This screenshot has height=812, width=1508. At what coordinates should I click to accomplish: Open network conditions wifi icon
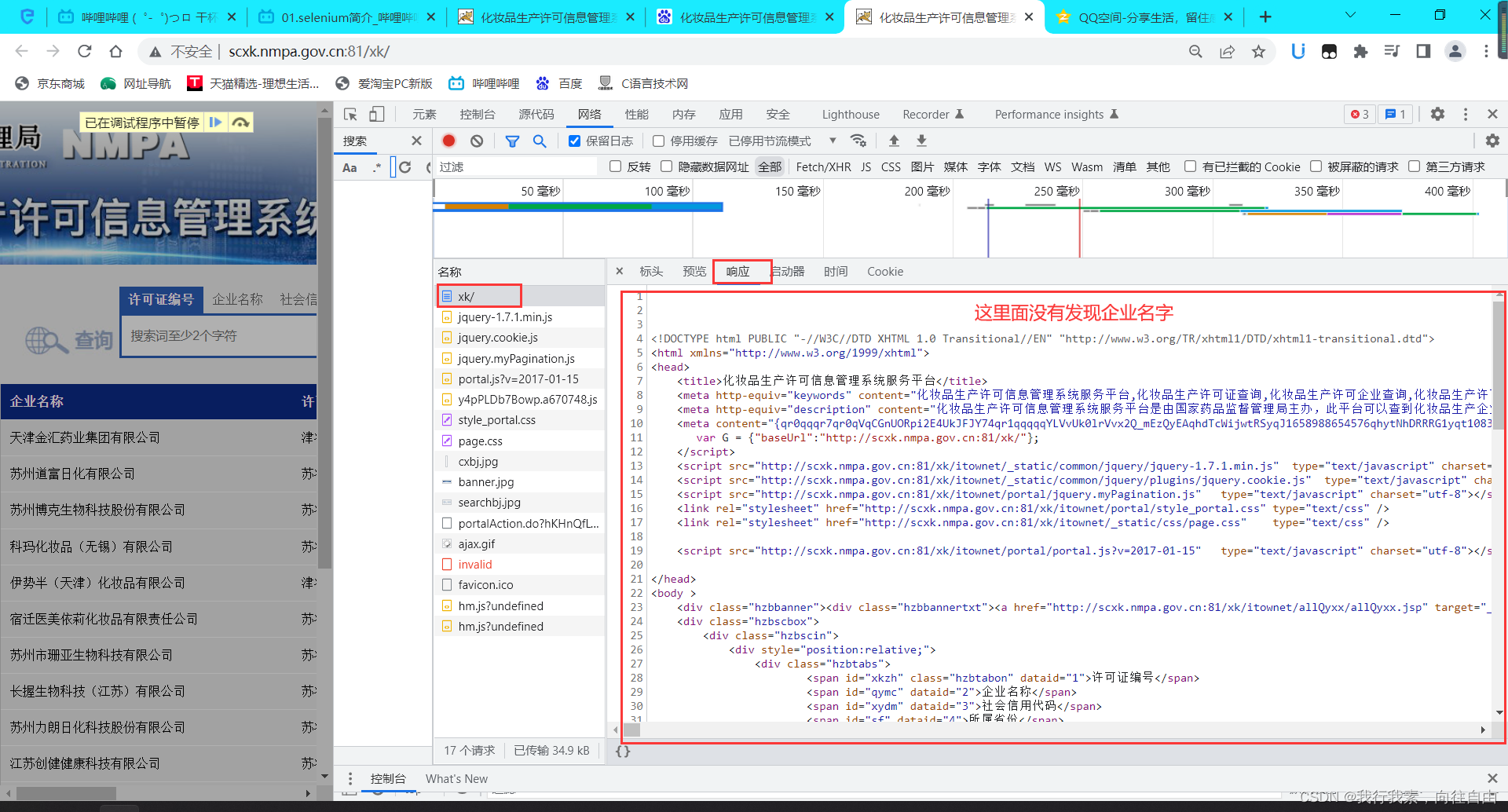tap(858, 141)
